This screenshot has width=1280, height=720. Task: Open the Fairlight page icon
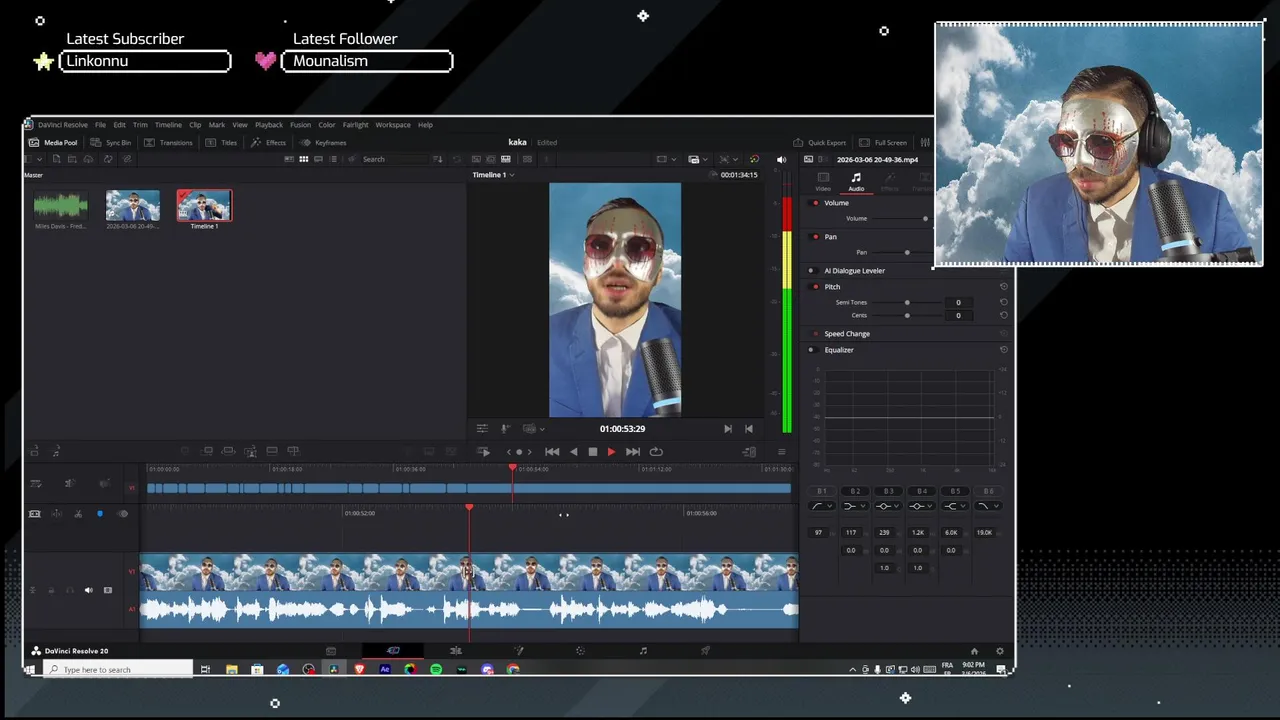point(643,651)
